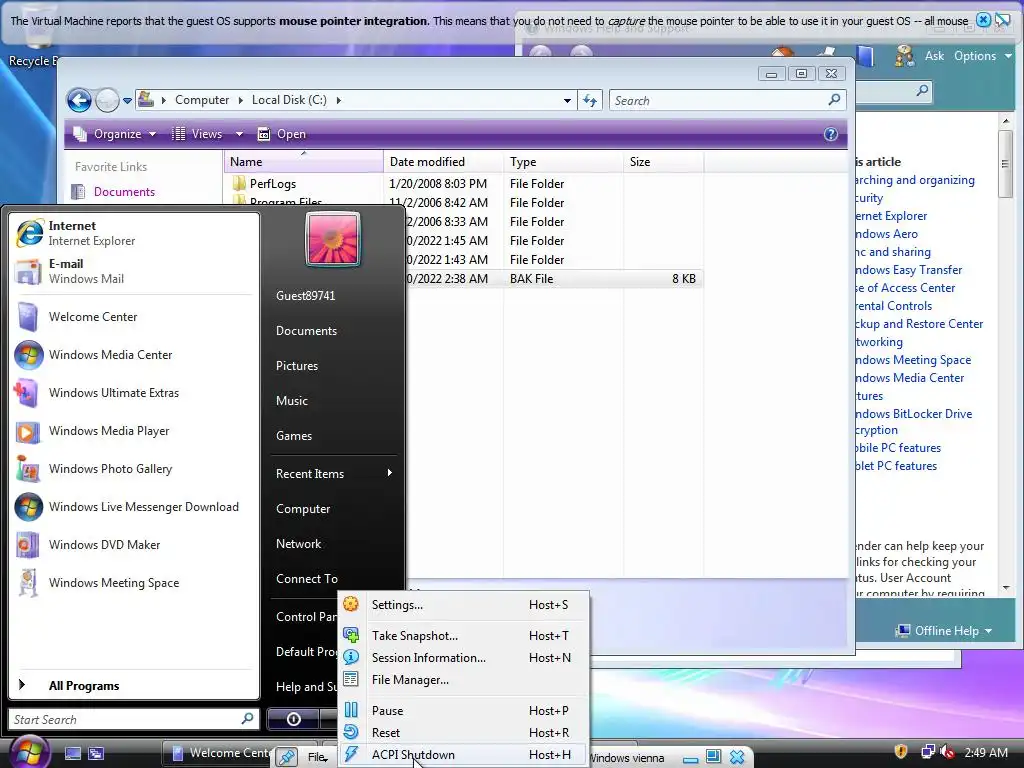Click Explorer refresh button
The height and width of the screenshot is (768, 1024).
pyautogui.click(x=590, y=101)
